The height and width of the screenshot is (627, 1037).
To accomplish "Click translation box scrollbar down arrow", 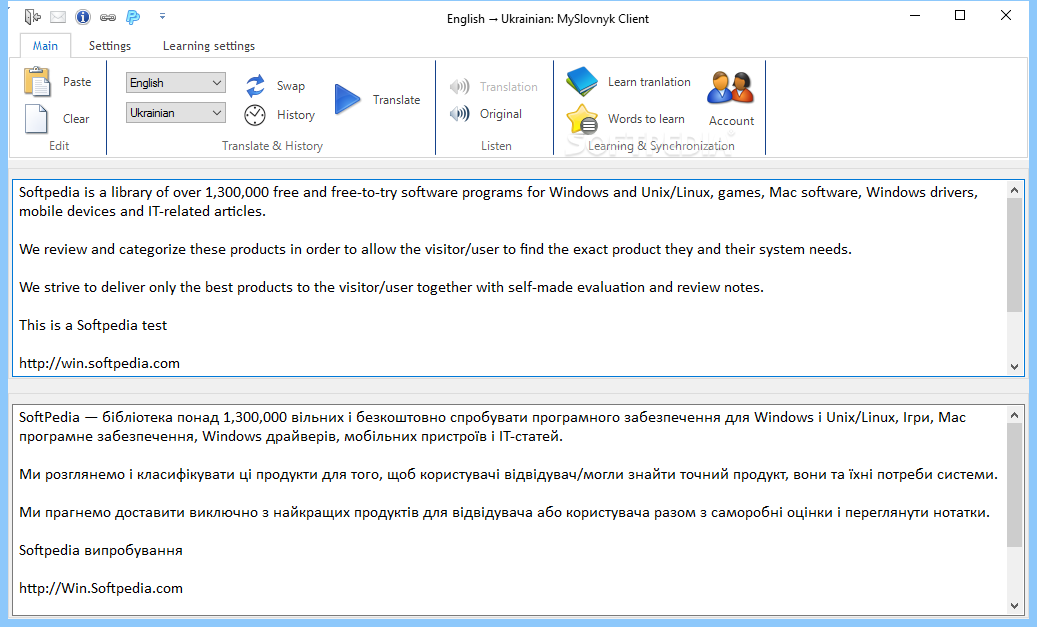I will [1015, 605].
